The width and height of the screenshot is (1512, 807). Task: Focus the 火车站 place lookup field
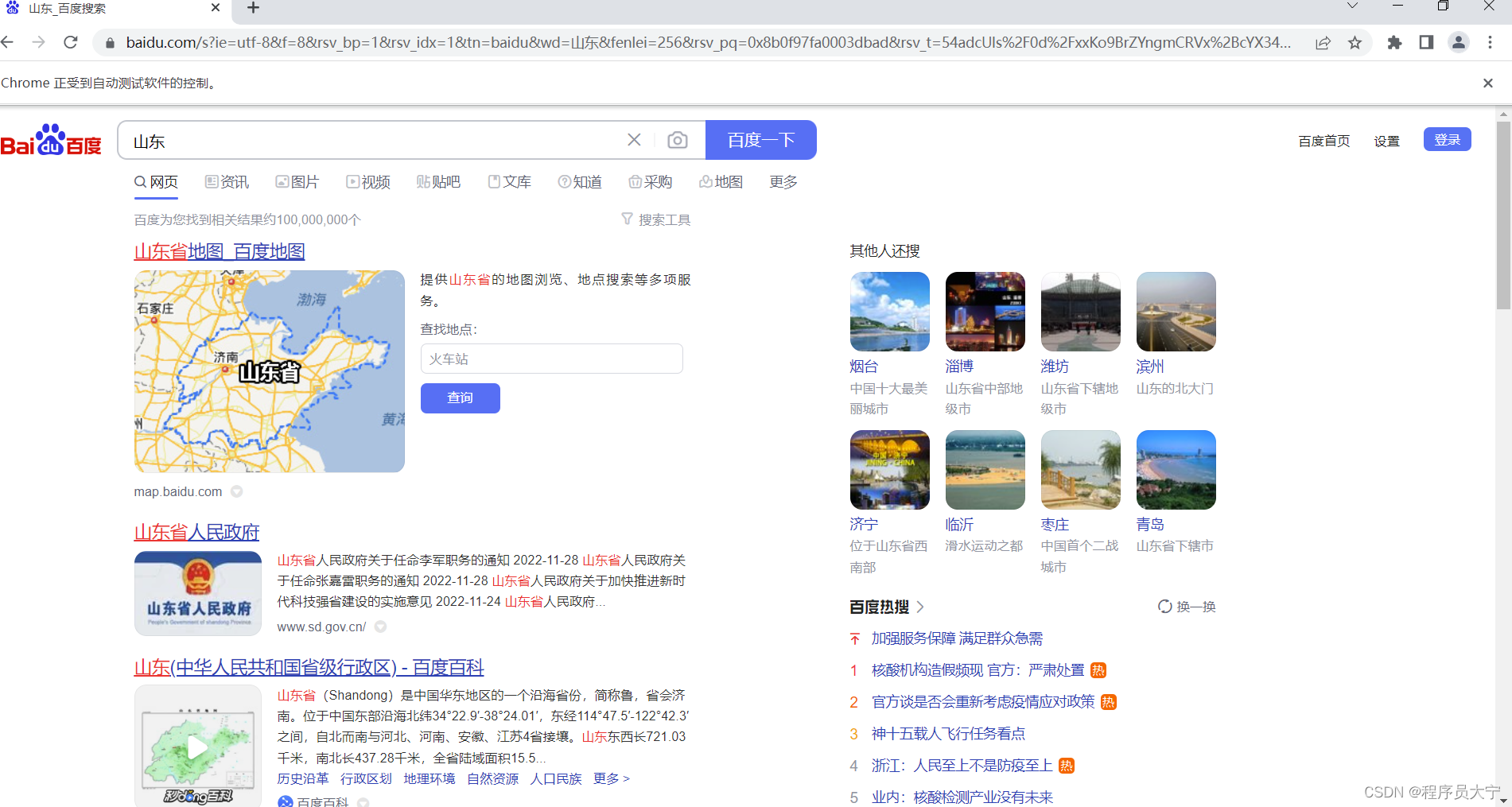pyautogui.click(x=552, y=359)
